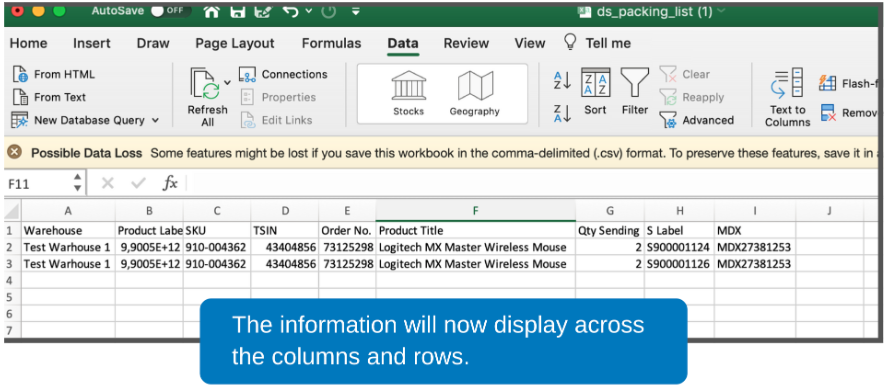Click the formula bar confirm checkmark
This screenshot has height=390, width=887.
(x=138, y=183)
